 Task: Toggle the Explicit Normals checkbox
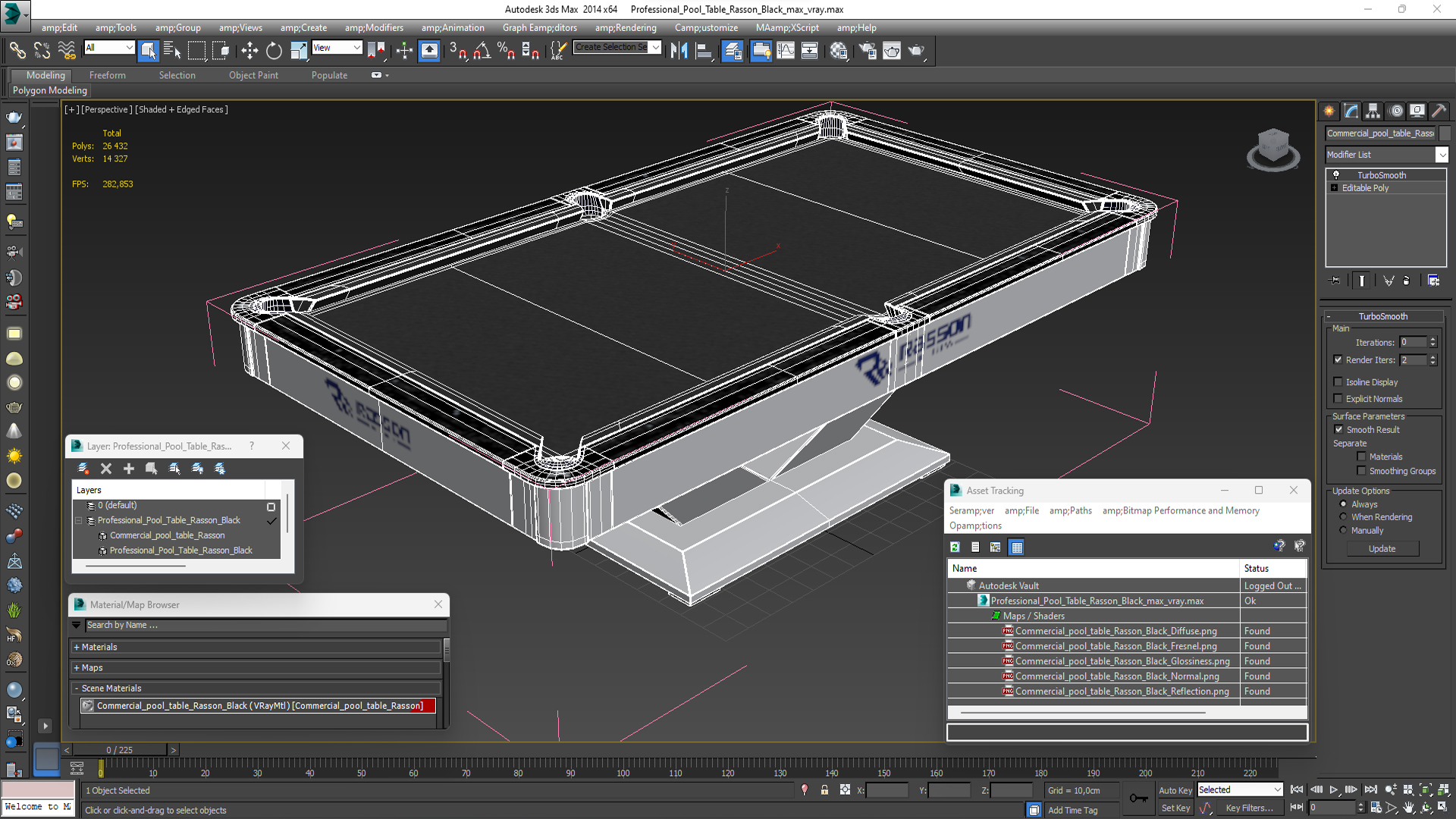coord(1338,399)
